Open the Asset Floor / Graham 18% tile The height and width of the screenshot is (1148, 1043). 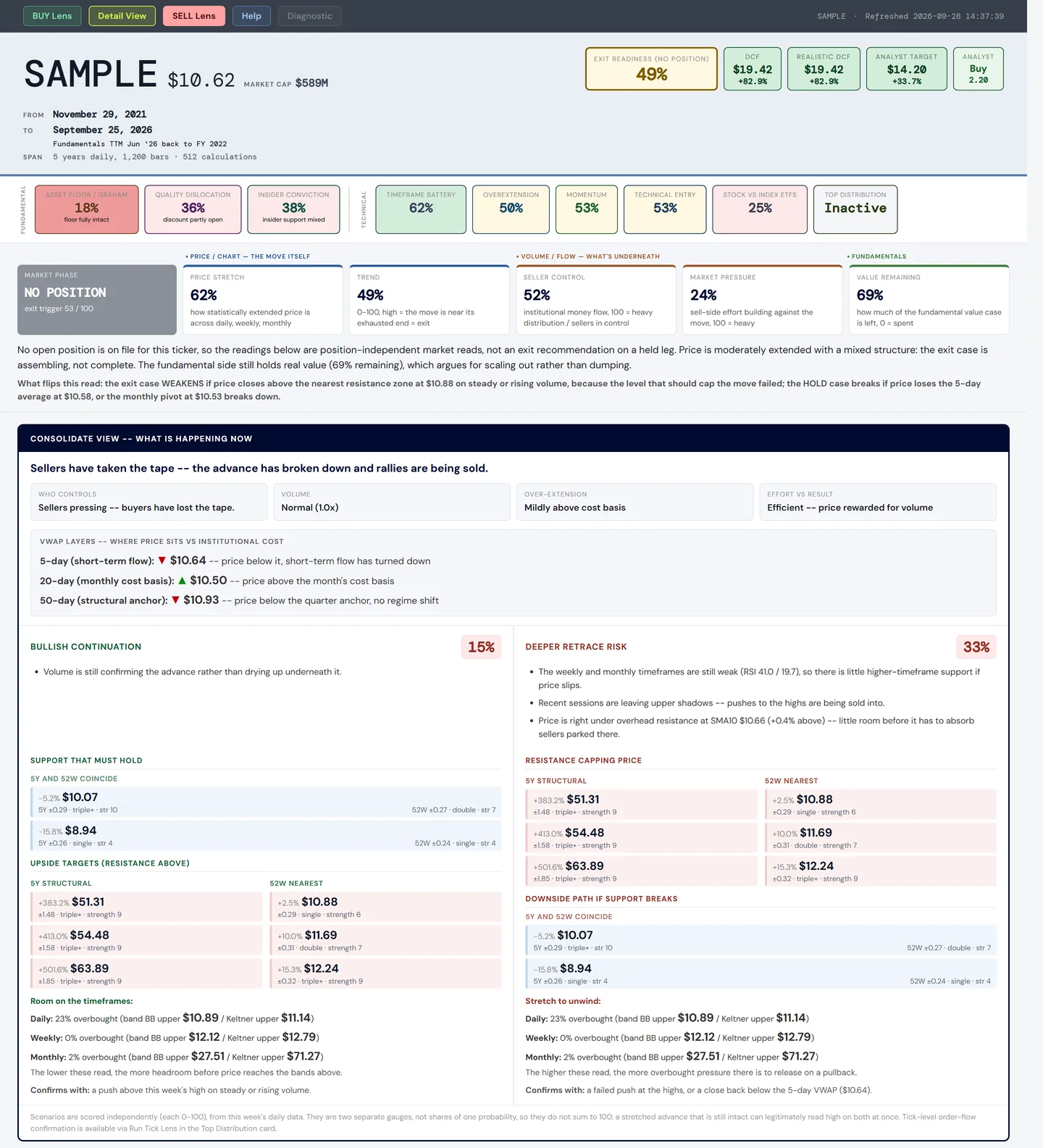tap(86, 209)
